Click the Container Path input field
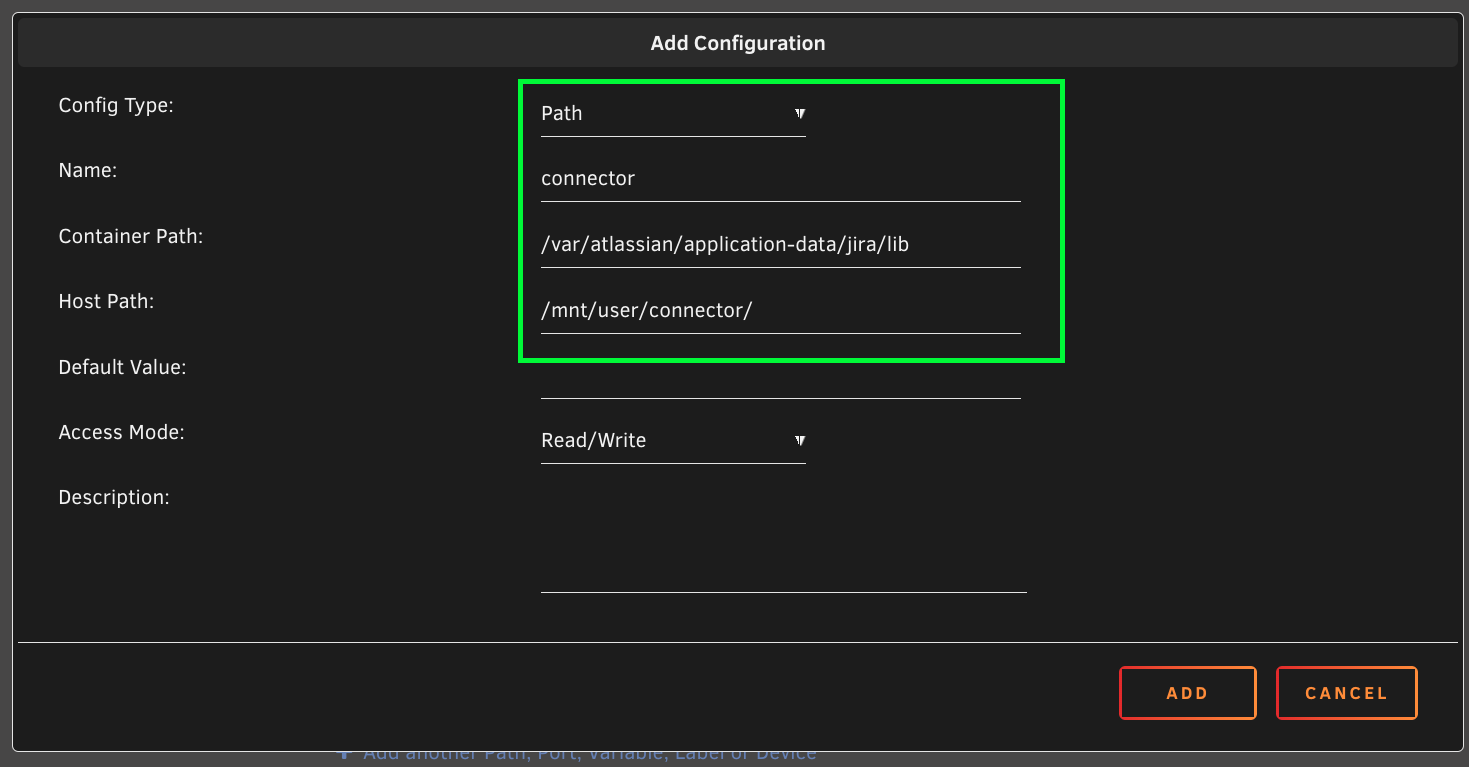This screenshot has width=1469, height=767. 781,245
